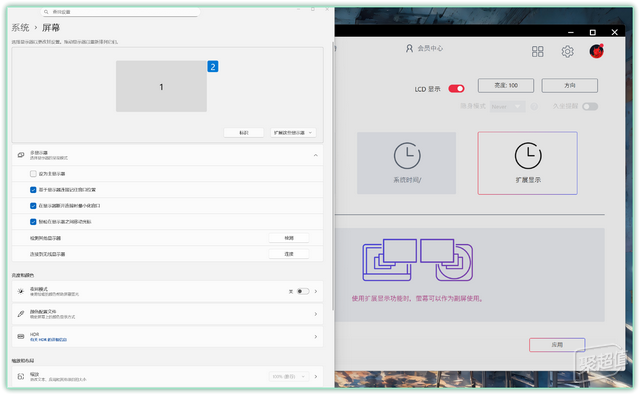Click the red-outlined 应用 apply button
Screen dimensions: 640x395
(x=557, y=345)
